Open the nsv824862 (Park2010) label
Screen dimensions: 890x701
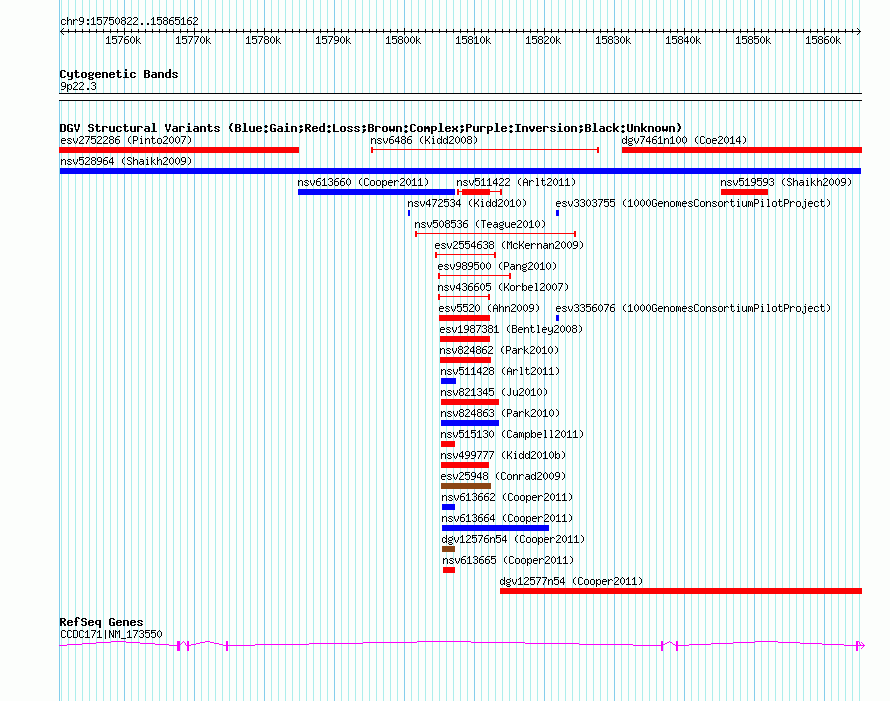pos(499,350)
